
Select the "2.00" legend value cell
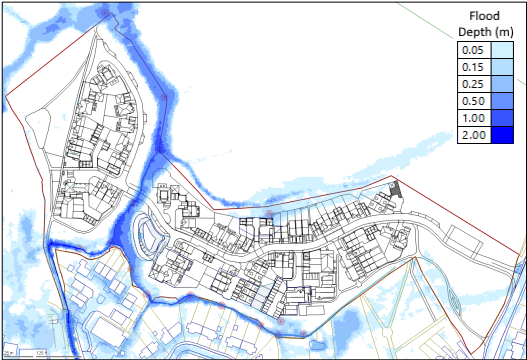(474, 135)
